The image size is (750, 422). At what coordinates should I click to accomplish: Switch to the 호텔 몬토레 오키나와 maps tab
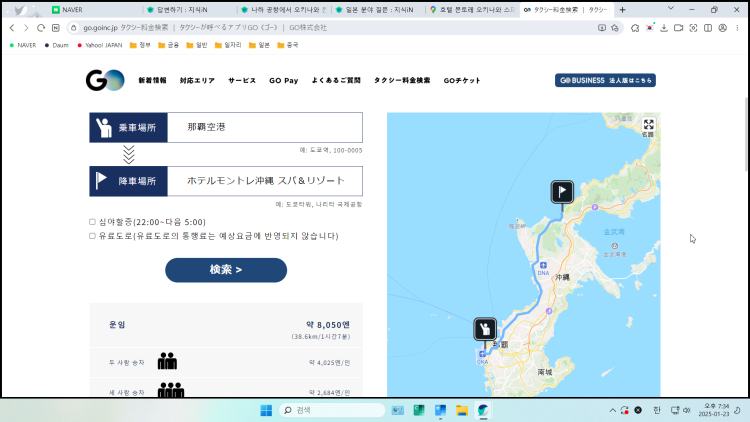(x=473, y=10)
